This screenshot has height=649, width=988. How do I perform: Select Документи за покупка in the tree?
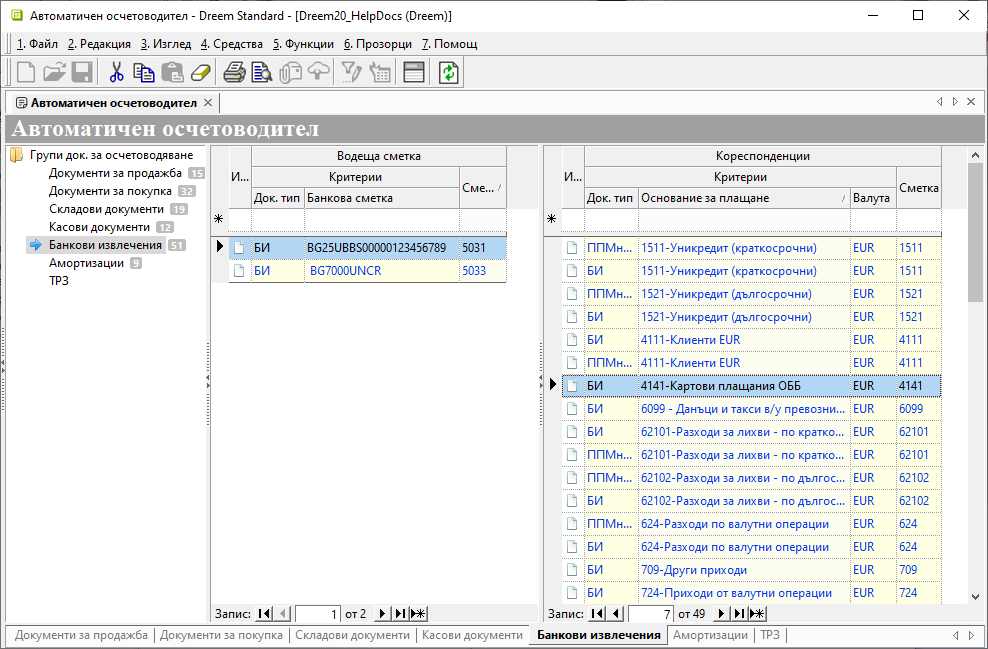[x=110, y=190]
